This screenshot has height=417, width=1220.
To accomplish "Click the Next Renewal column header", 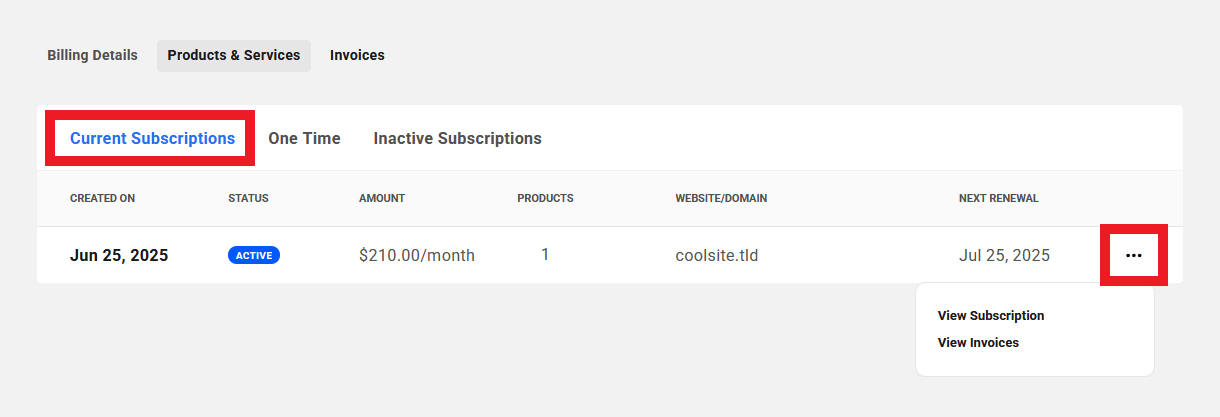I will (x=998, y=198).
